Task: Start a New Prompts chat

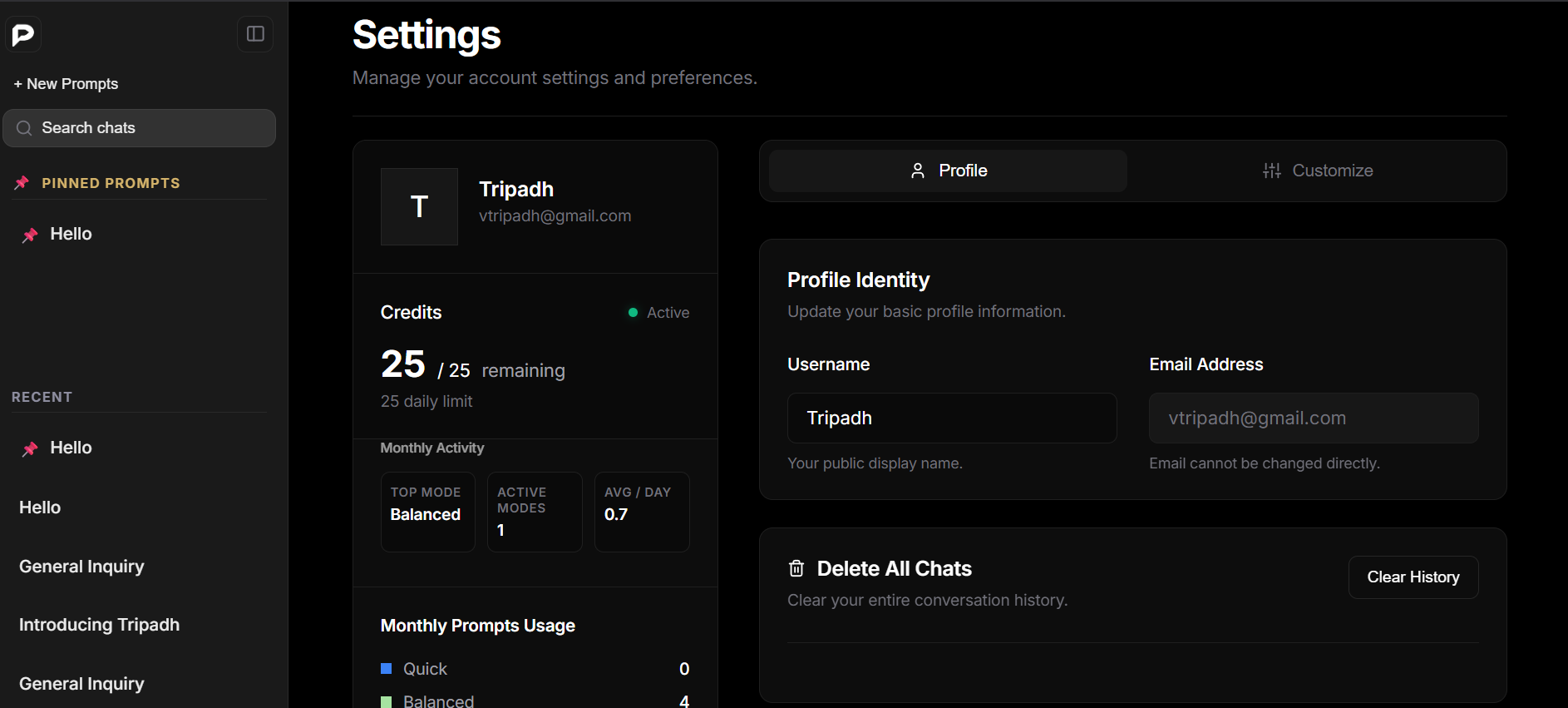Action: point(66,84)
